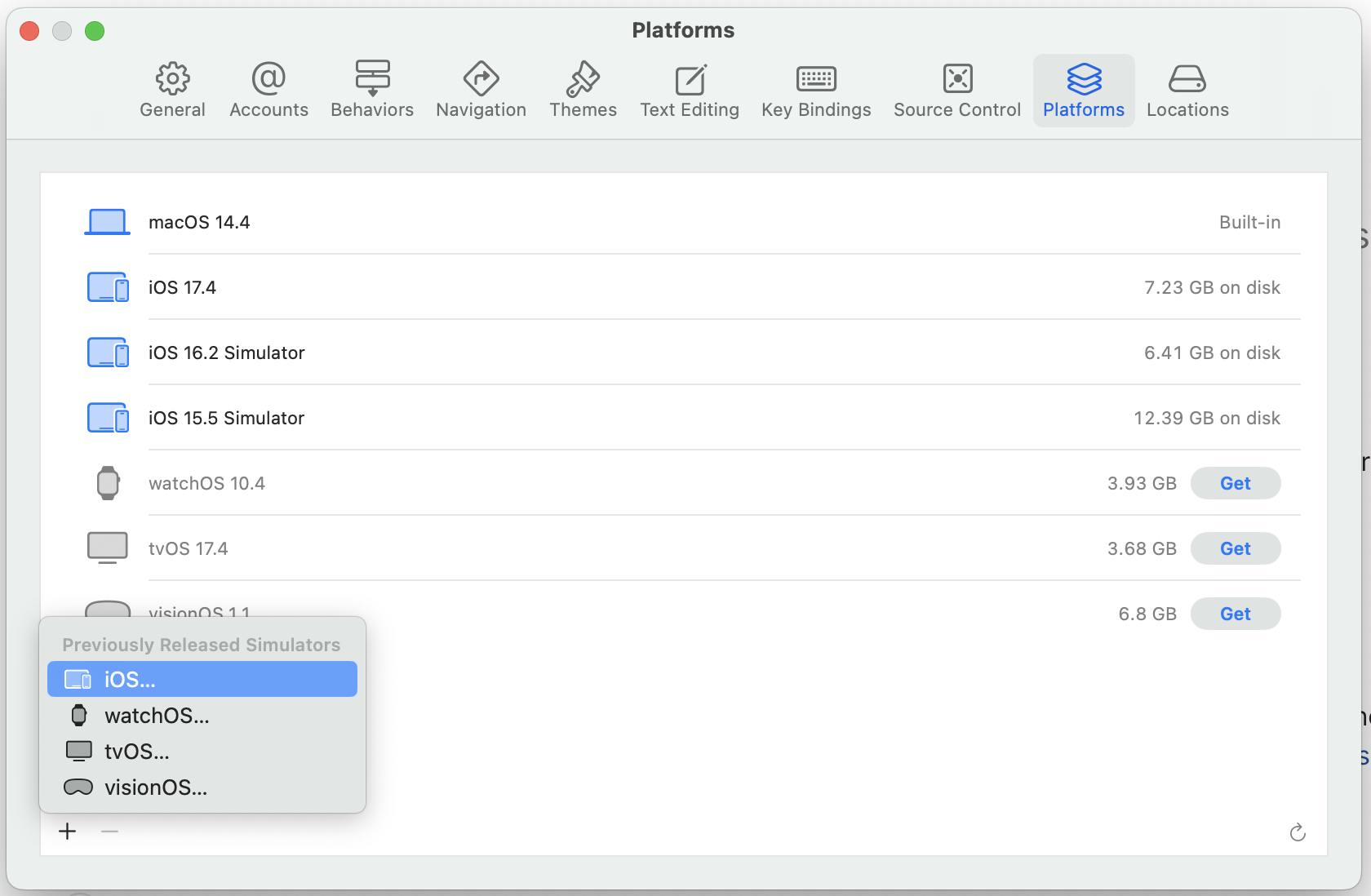This screenshot has height=896, width=1371.
Task: Click the minus remove platform button
Action: 109,832
